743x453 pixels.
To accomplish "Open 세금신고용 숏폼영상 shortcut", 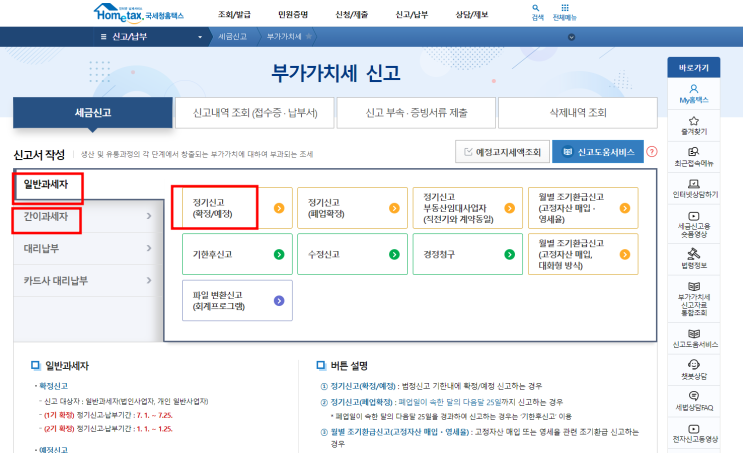I will pos(694,225).
